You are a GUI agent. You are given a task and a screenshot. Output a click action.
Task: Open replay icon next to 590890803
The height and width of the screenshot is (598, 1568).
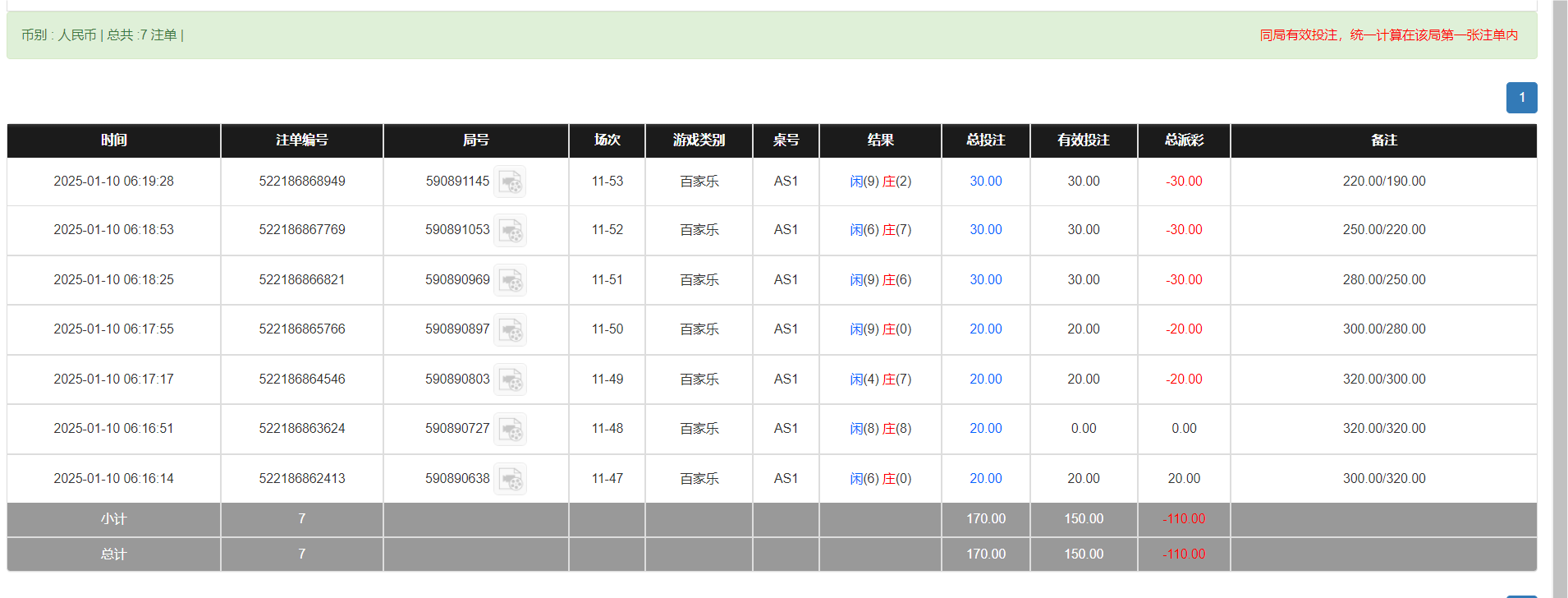[510, 379]
